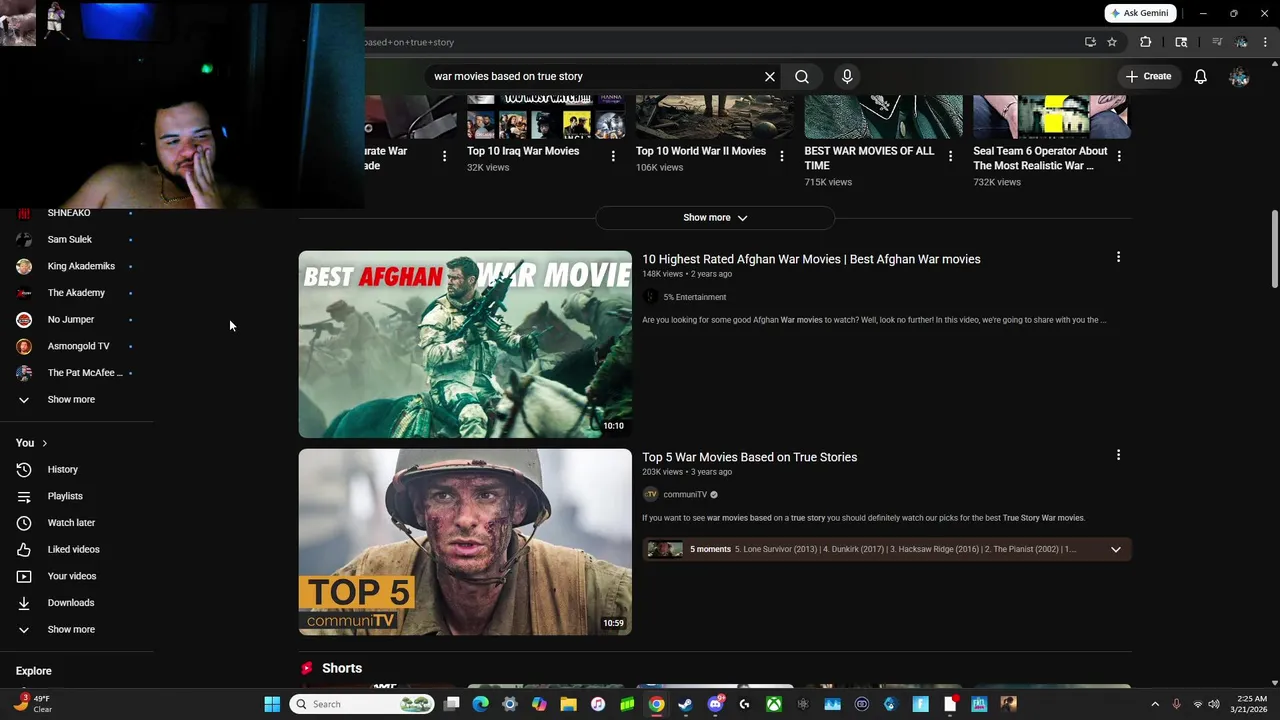Open Downloads in sidebar
Screen dimensions: 1280x720
pyautogui.click(x=71, y=603)
